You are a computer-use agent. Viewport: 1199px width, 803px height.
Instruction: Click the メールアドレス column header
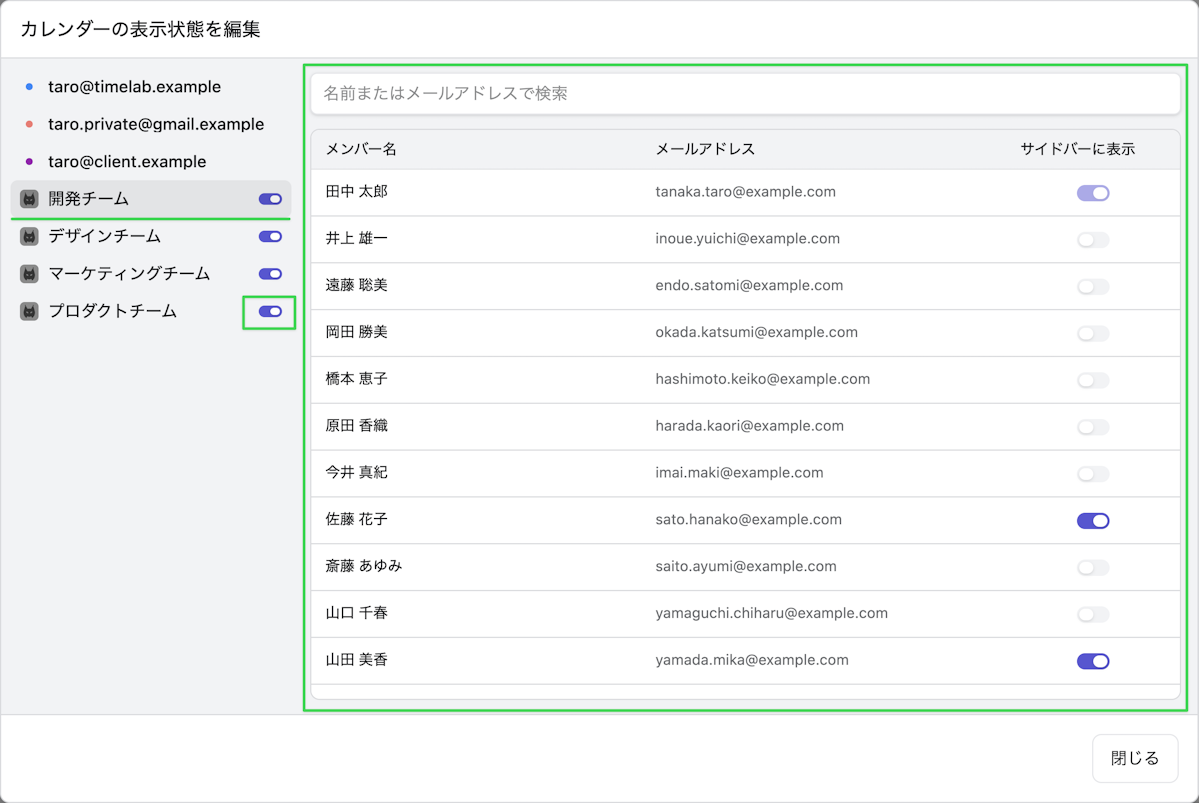click(705, 149)
